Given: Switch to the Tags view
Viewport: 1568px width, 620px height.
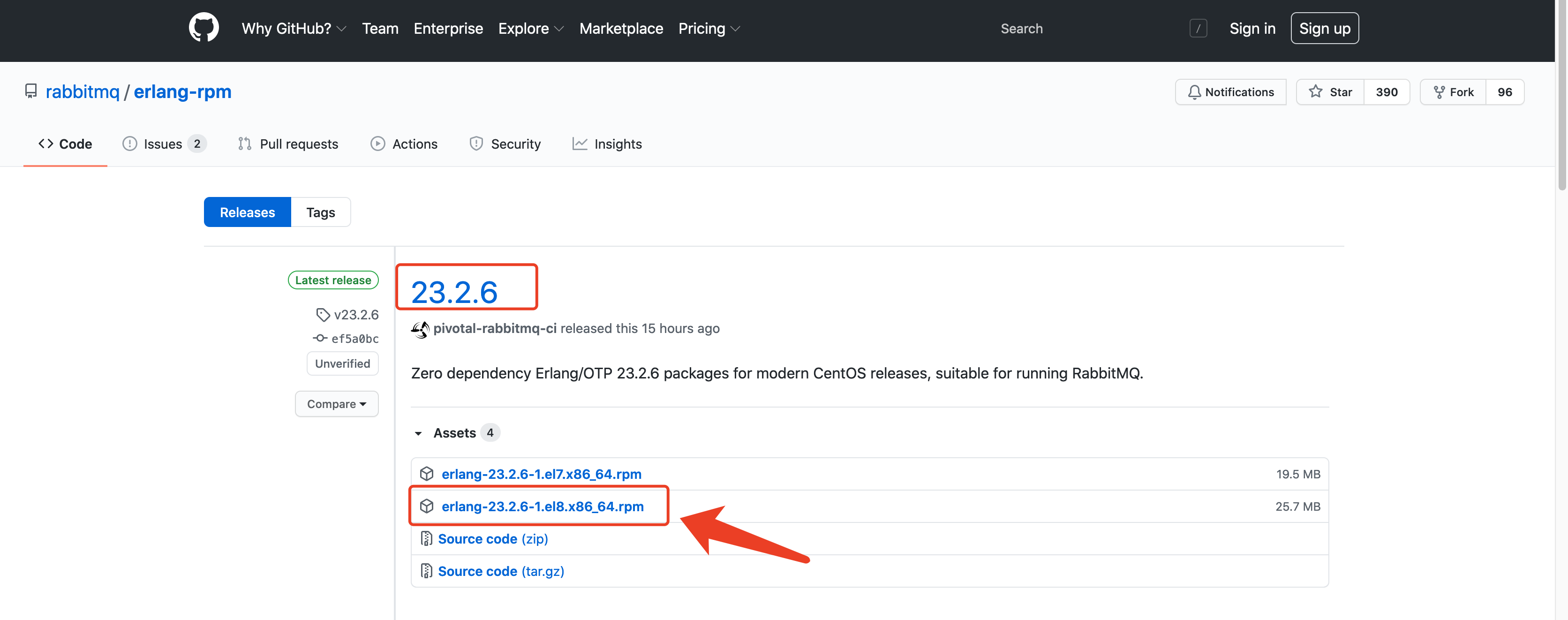Looking at the screenshot, I should coord(320,212).
